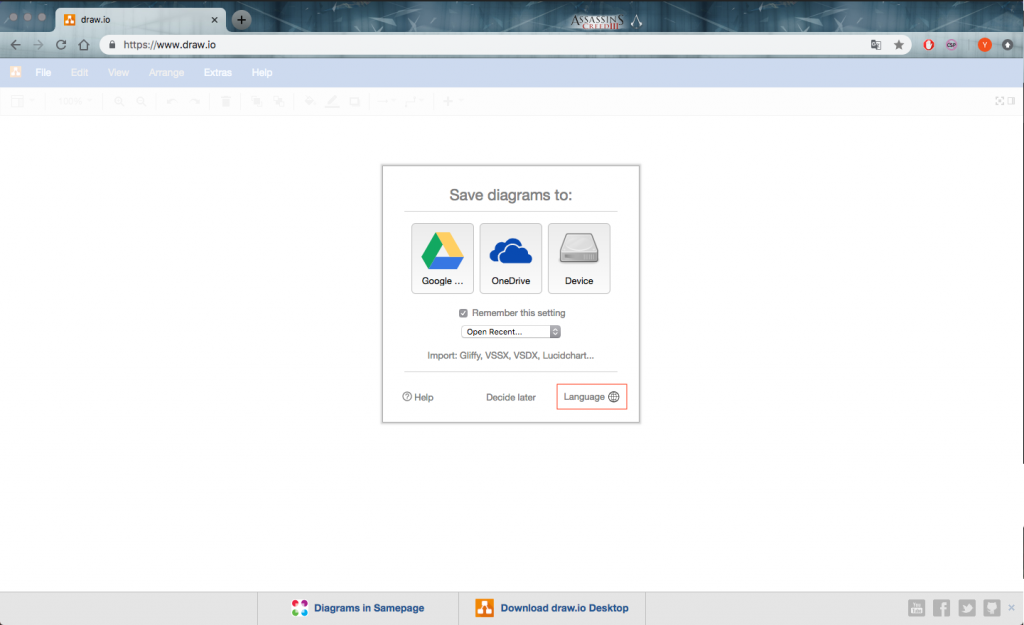
Task: Click the browser Forward arrow
Action: click(x=39, y=44)
